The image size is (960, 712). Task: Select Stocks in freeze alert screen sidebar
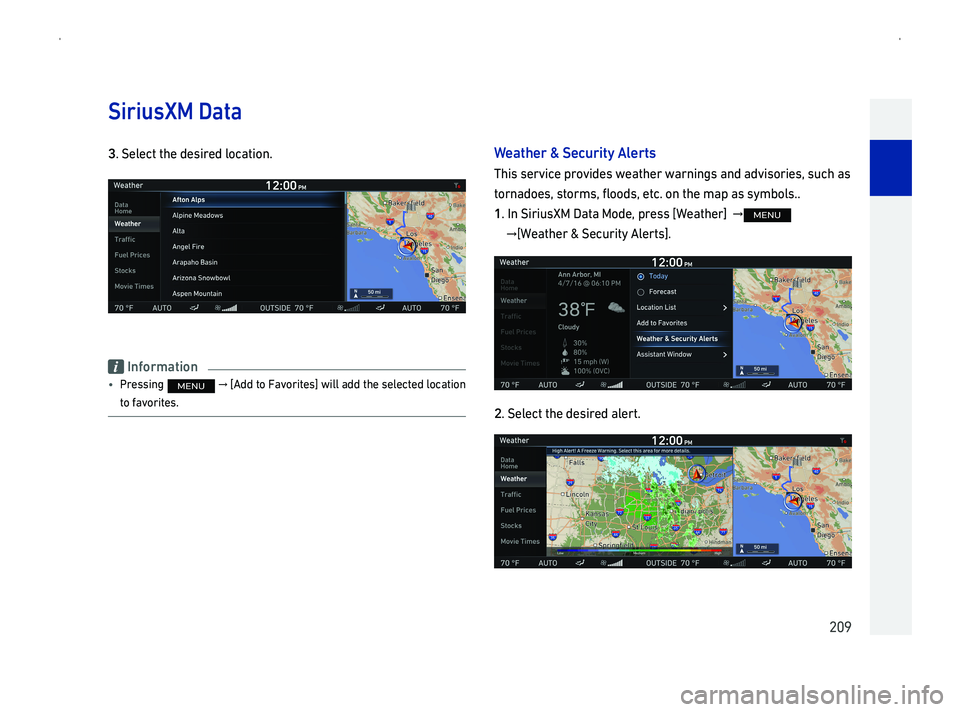point(511,526)
